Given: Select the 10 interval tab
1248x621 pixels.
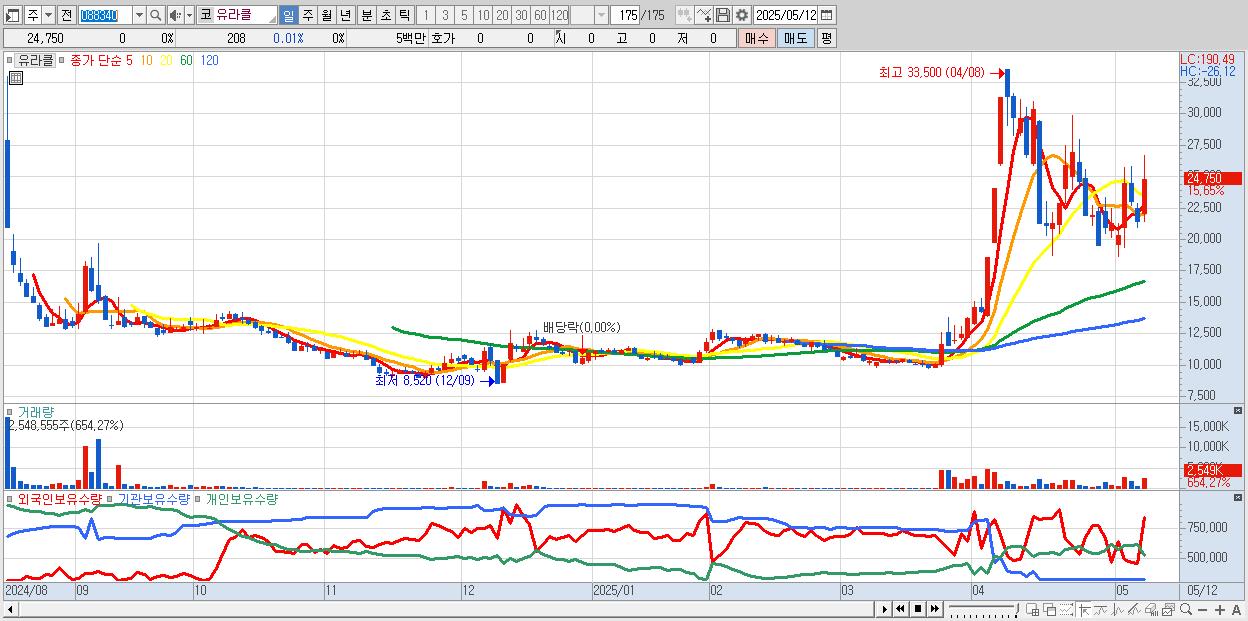Looking at the screenshot, I should coord(483,15).
